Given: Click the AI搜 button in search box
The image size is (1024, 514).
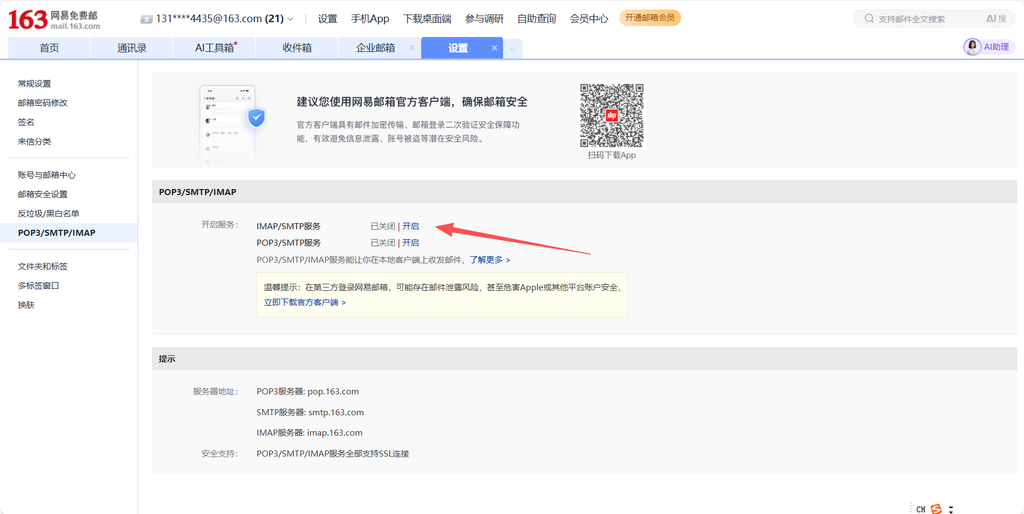Looking at the screenshot, I should pos(996,19).
